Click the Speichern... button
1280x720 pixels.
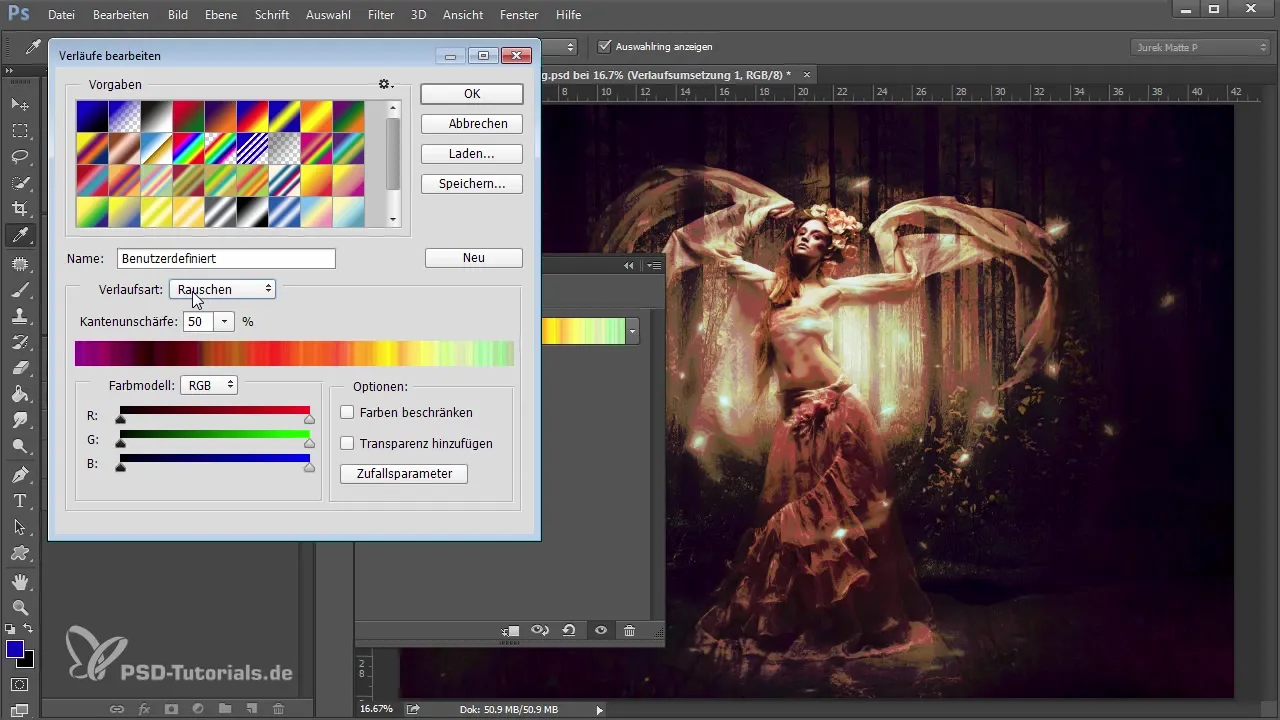pyautogui.click(x=472, y=184)
